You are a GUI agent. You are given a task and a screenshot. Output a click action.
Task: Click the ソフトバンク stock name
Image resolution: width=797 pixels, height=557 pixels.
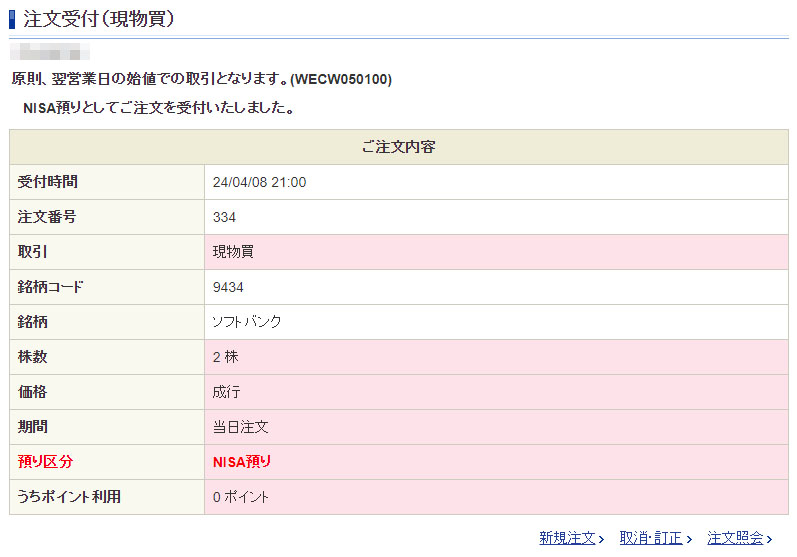247,322
